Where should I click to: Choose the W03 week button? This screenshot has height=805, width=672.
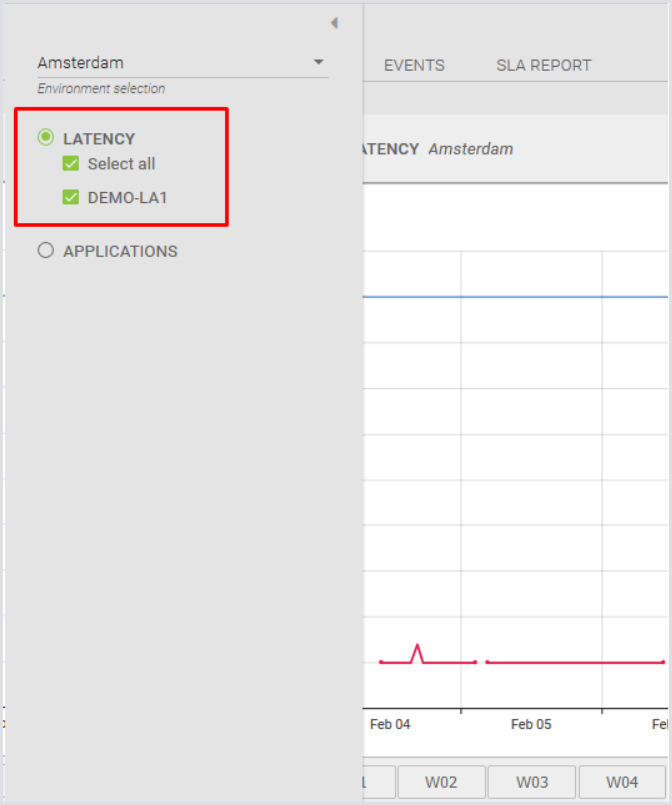click(531, 782)
